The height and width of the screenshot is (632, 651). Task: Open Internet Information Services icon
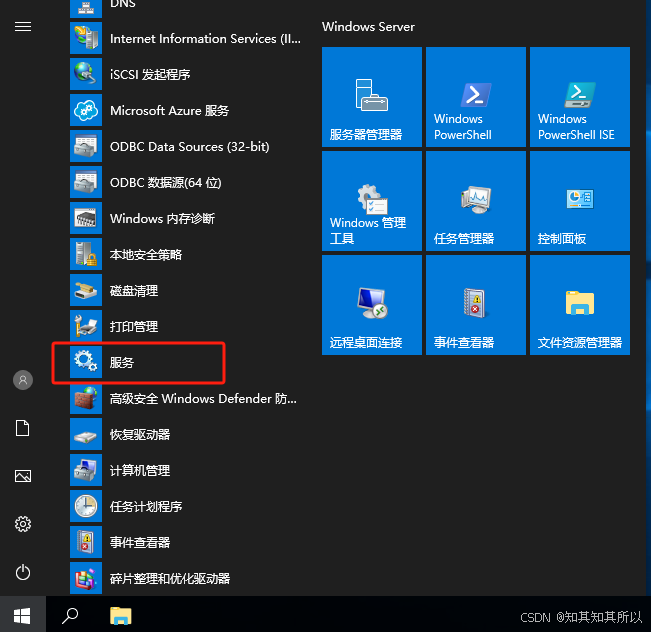pos(86,38)
